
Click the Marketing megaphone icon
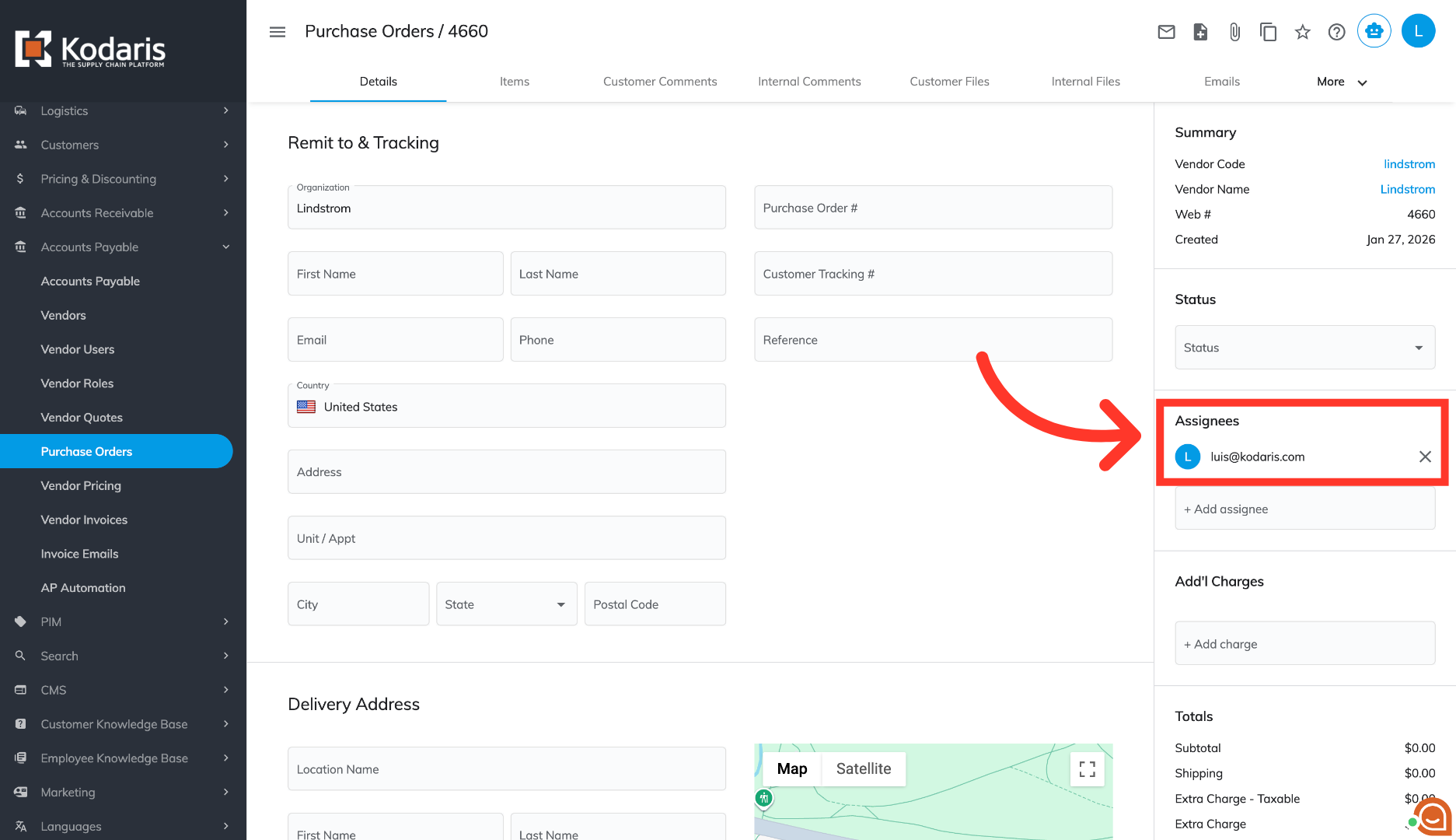pos(21,792)
